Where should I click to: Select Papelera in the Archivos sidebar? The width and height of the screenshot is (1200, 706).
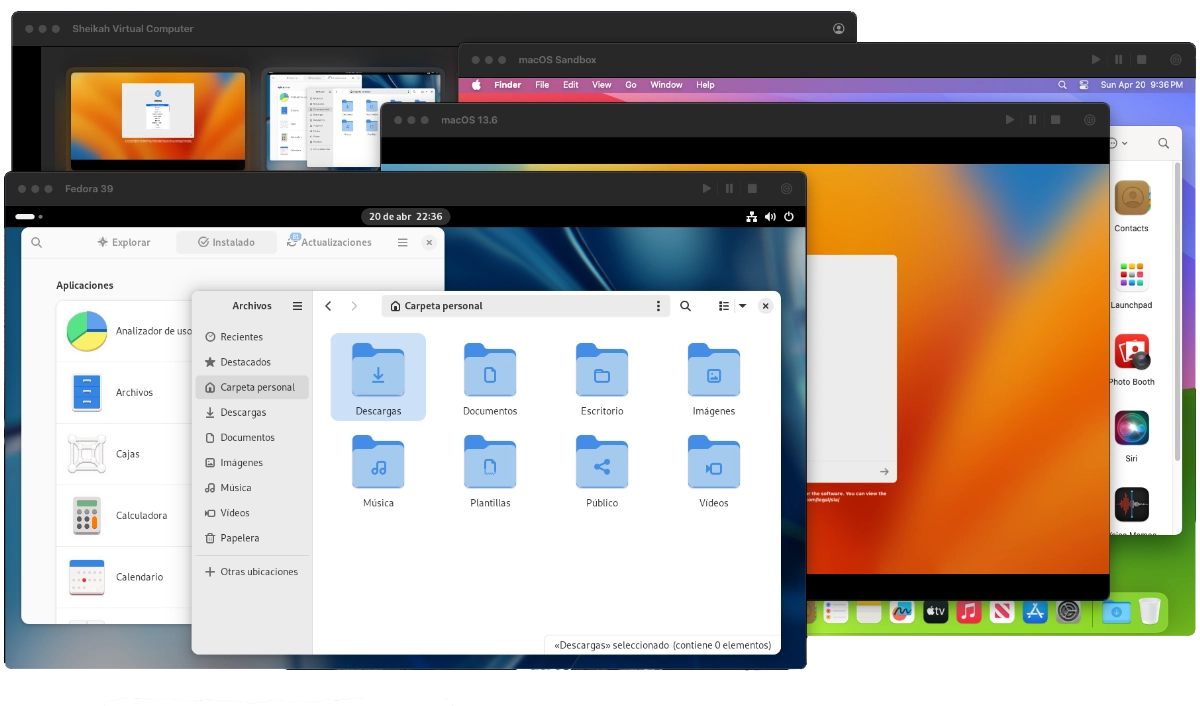point(239,538)
